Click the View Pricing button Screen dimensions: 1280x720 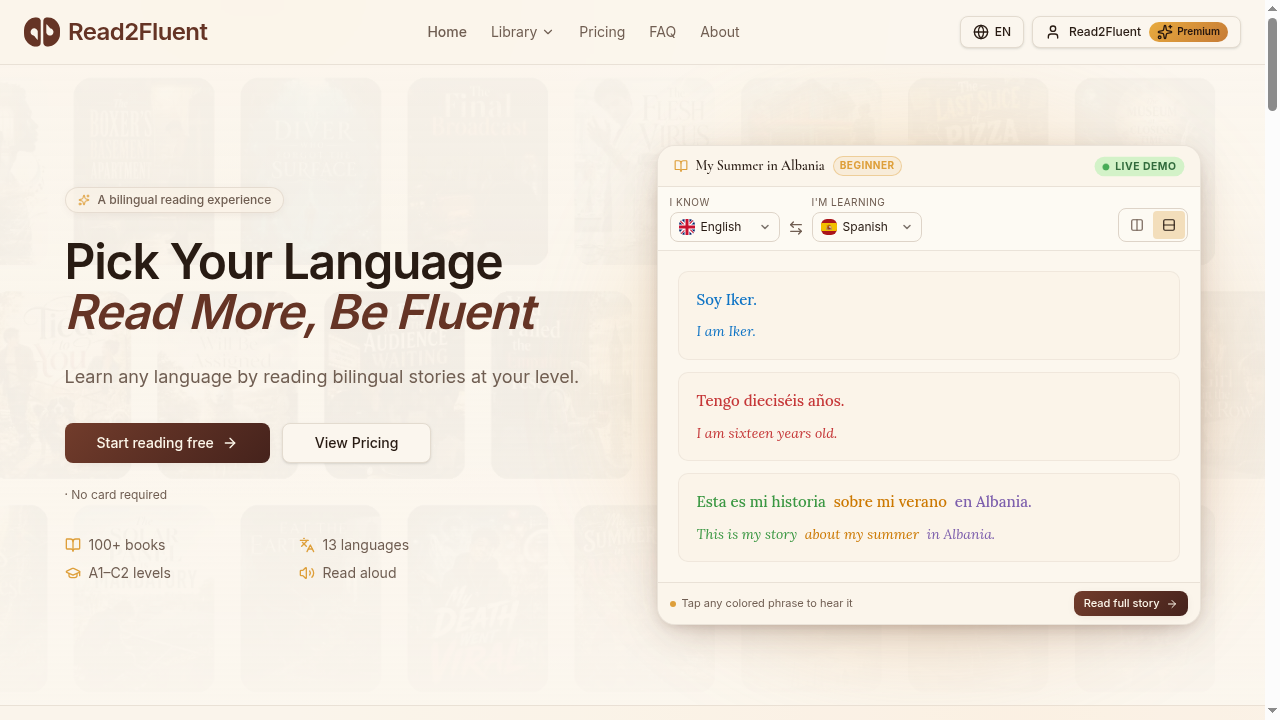[357, 443]
